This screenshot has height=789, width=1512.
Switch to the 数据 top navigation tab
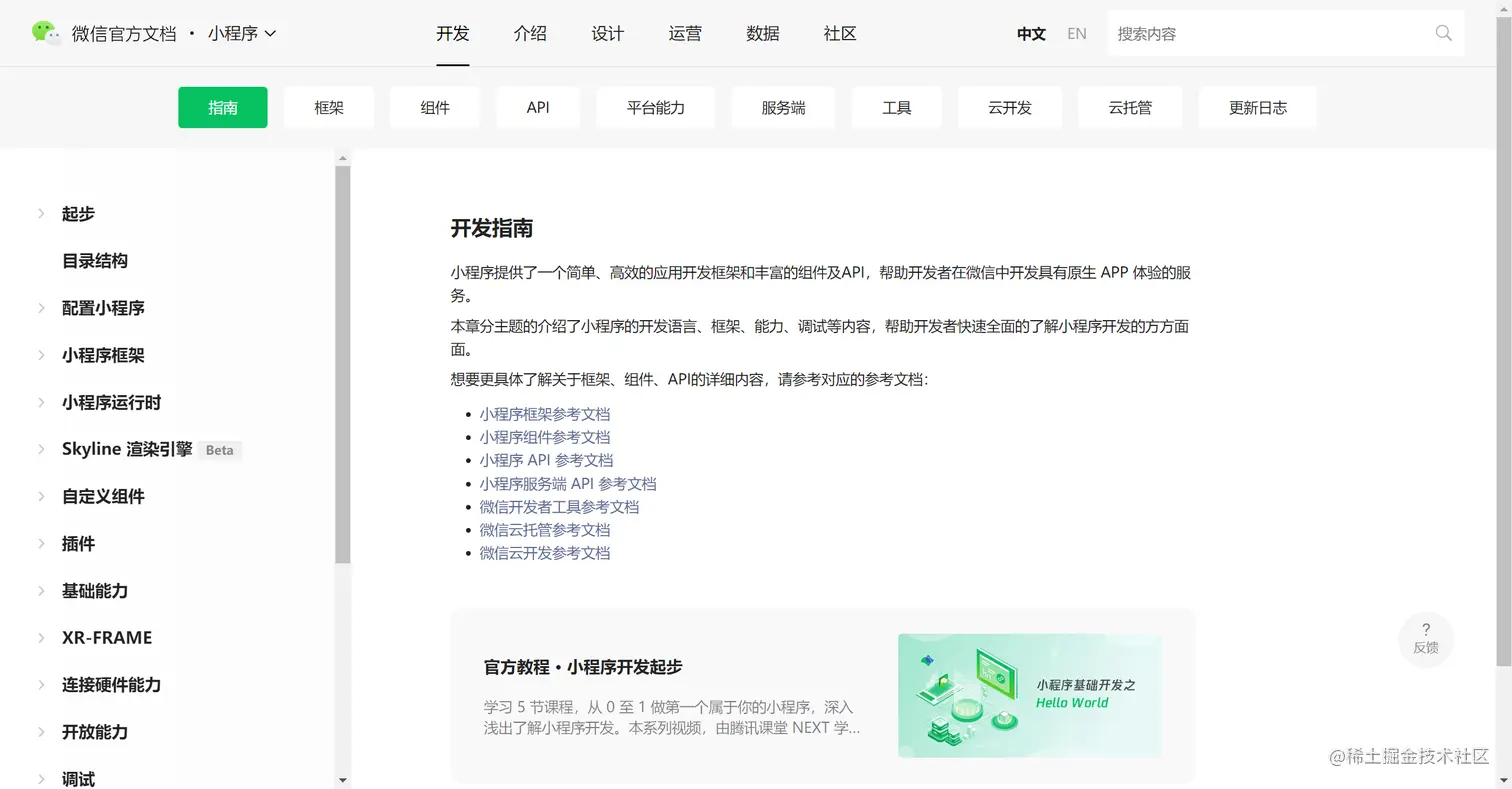click(x=762, y=33)
